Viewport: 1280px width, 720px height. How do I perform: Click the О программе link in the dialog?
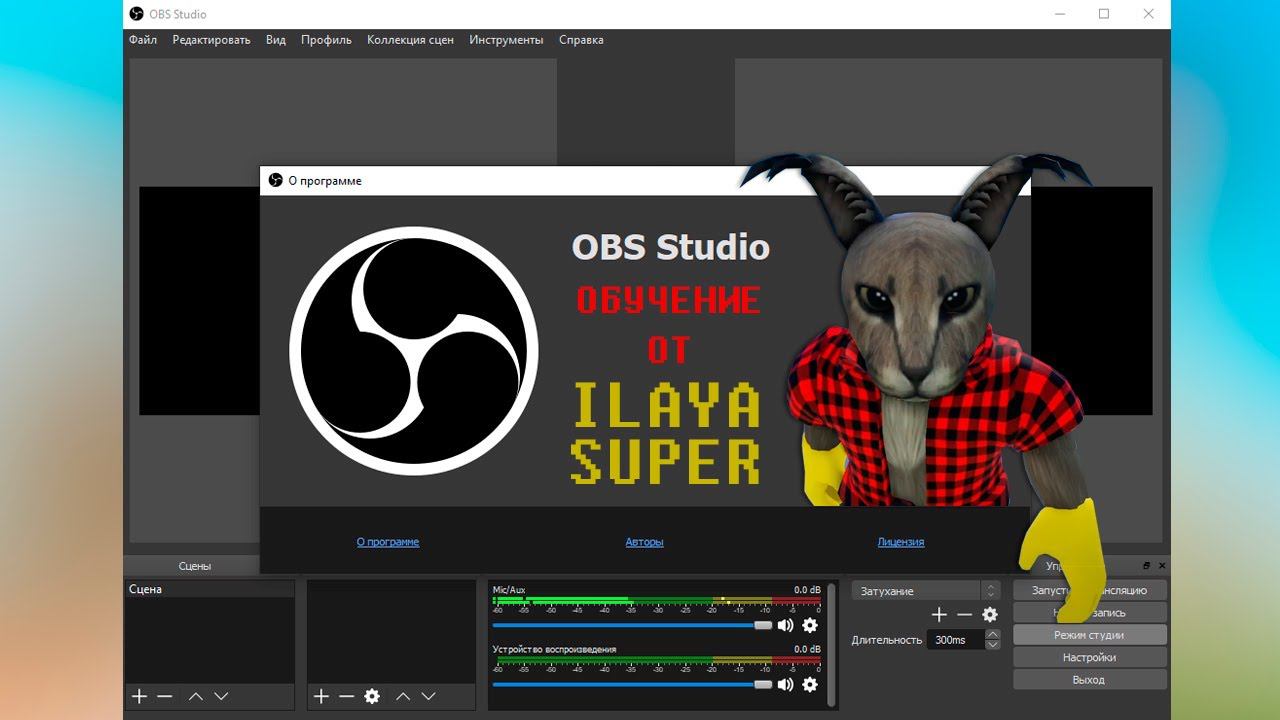click(x=388, y=542)
